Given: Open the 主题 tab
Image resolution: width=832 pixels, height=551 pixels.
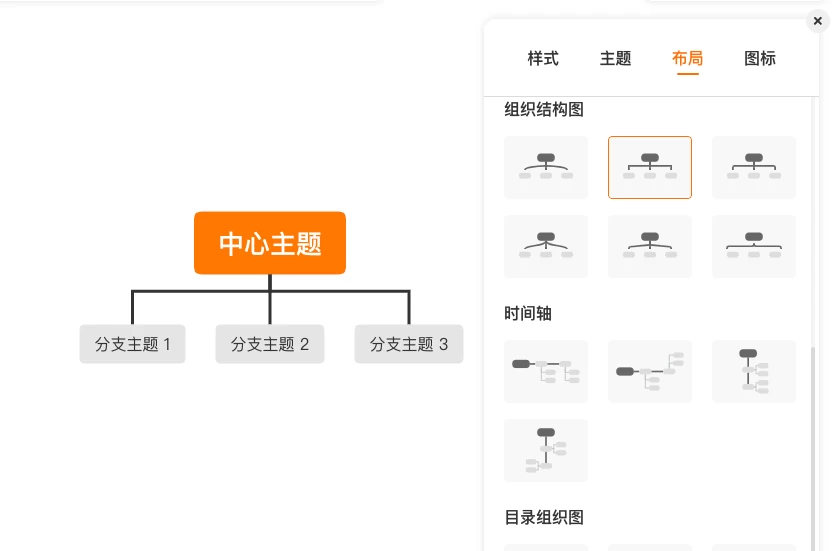Looking at the screenshot, I should coord(616,58).
